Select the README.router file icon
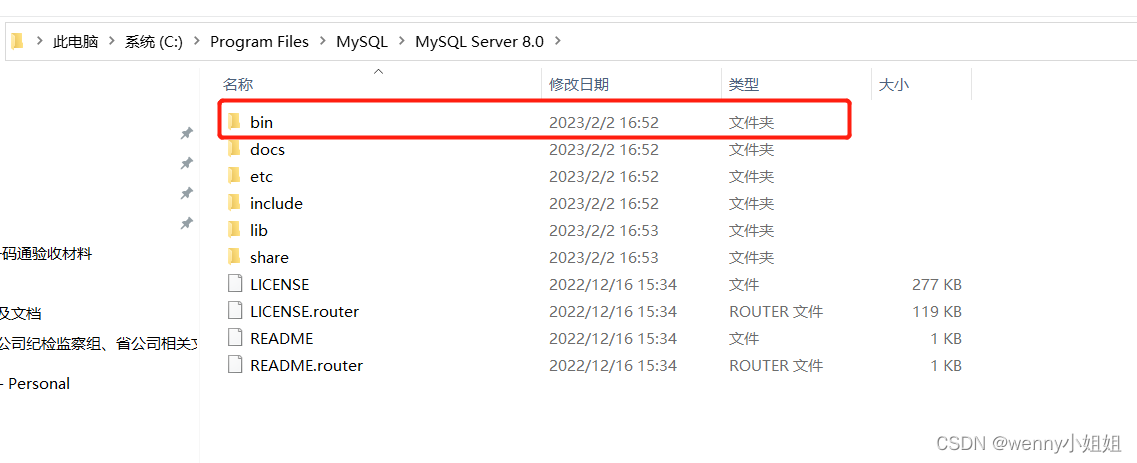The image size is (1137, 463). pos(234,364)
